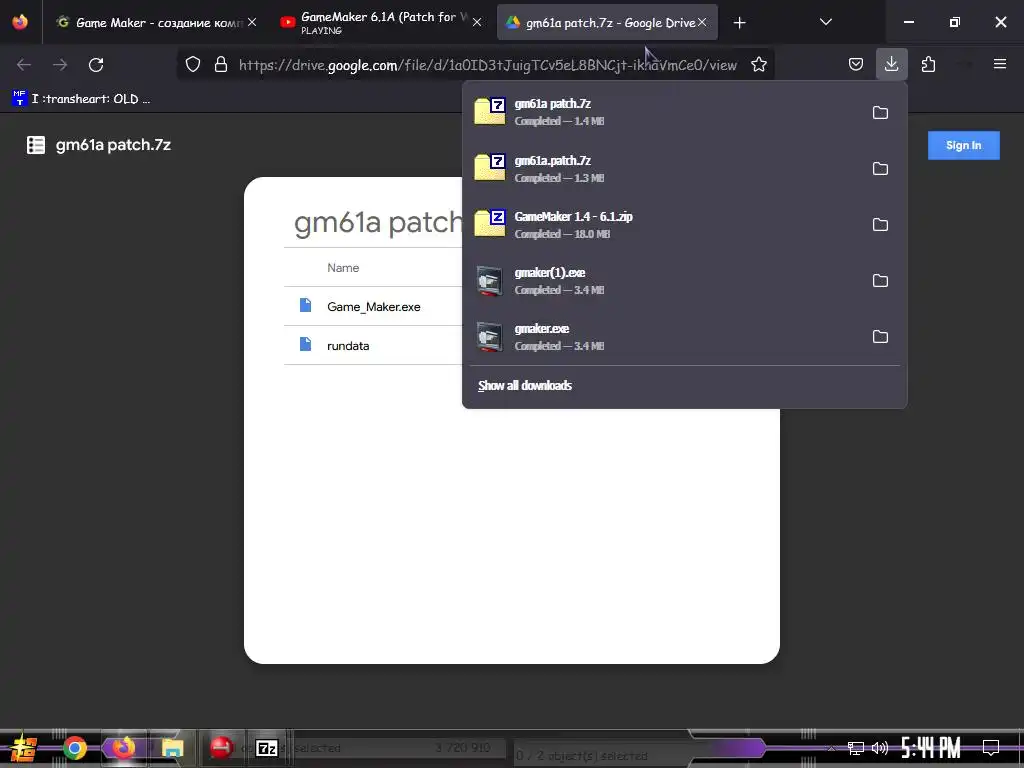Open the volume speaker tray icon
The image size is (1024, 768).
click(880, 748)
